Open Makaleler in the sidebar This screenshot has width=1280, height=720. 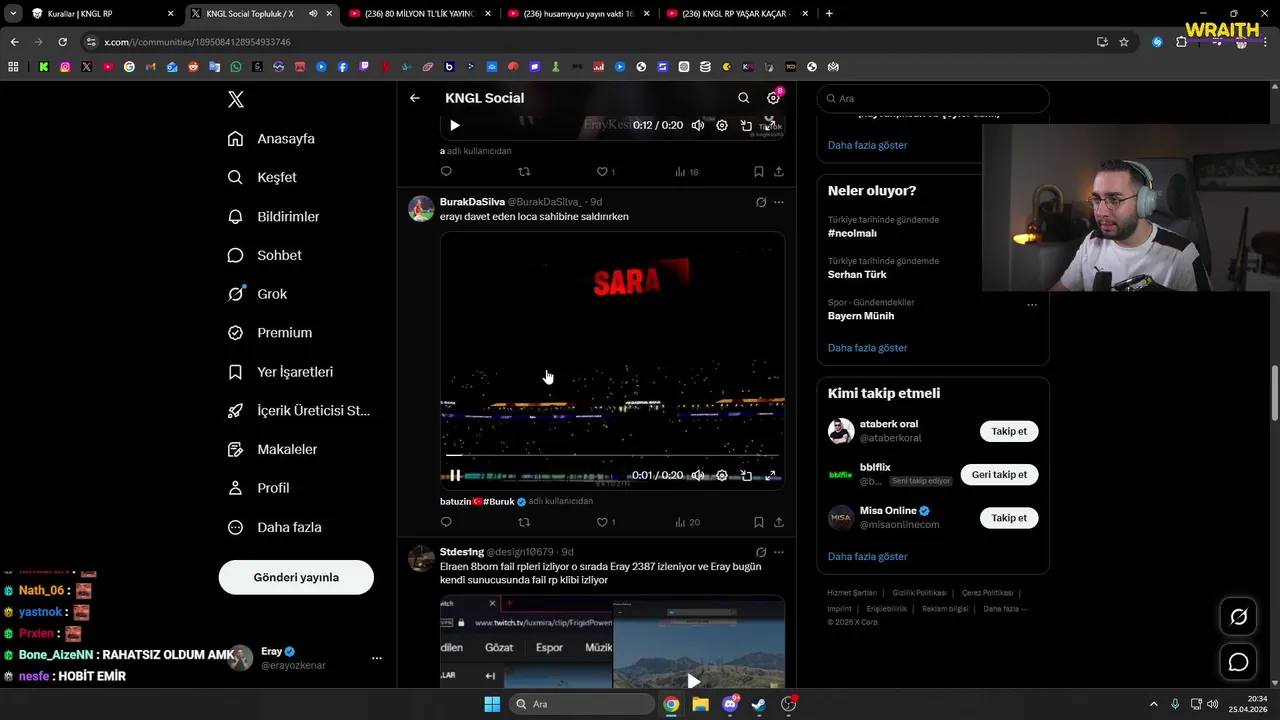[x=272, y=450]
